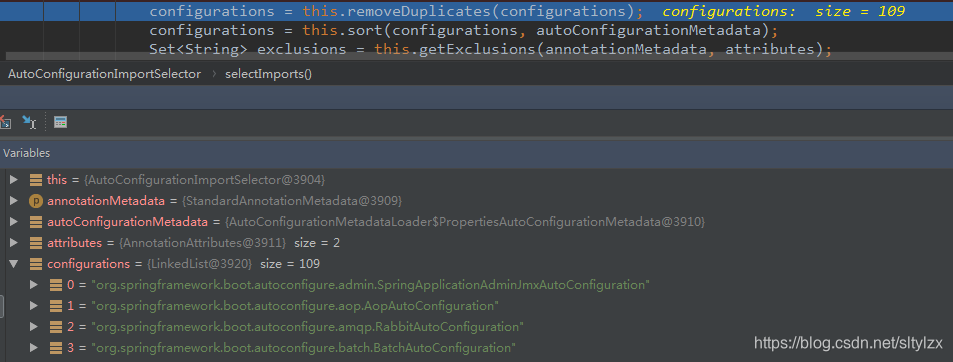Expand list element 1 AopAutoConfiguration
Image resolution: width=953 pixels, height=362 pixels.
34,306
